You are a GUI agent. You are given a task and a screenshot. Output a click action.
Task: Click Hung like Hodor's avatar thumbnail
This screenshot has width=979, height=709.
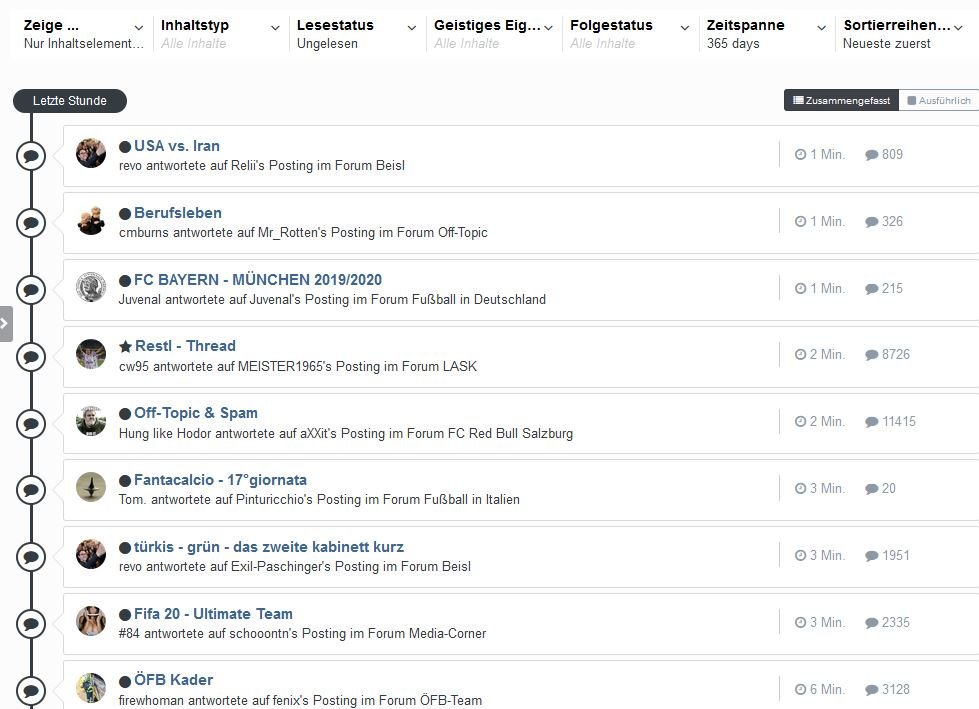click(91, 421)
